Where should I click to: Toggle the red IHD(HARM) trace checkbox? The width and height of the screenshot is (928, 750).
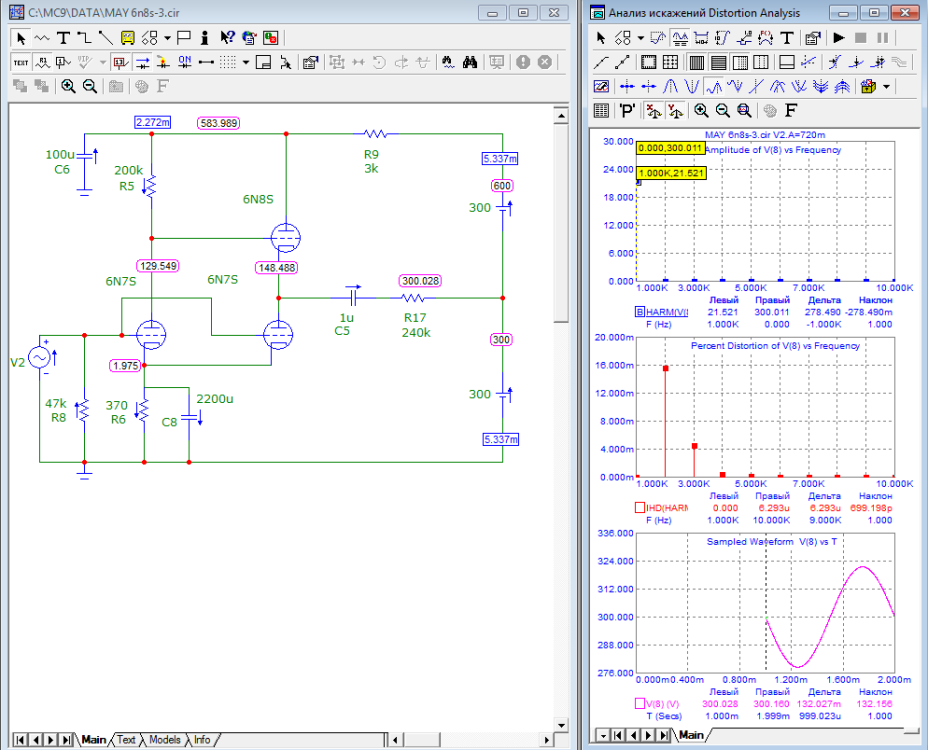tap(640, 508)
